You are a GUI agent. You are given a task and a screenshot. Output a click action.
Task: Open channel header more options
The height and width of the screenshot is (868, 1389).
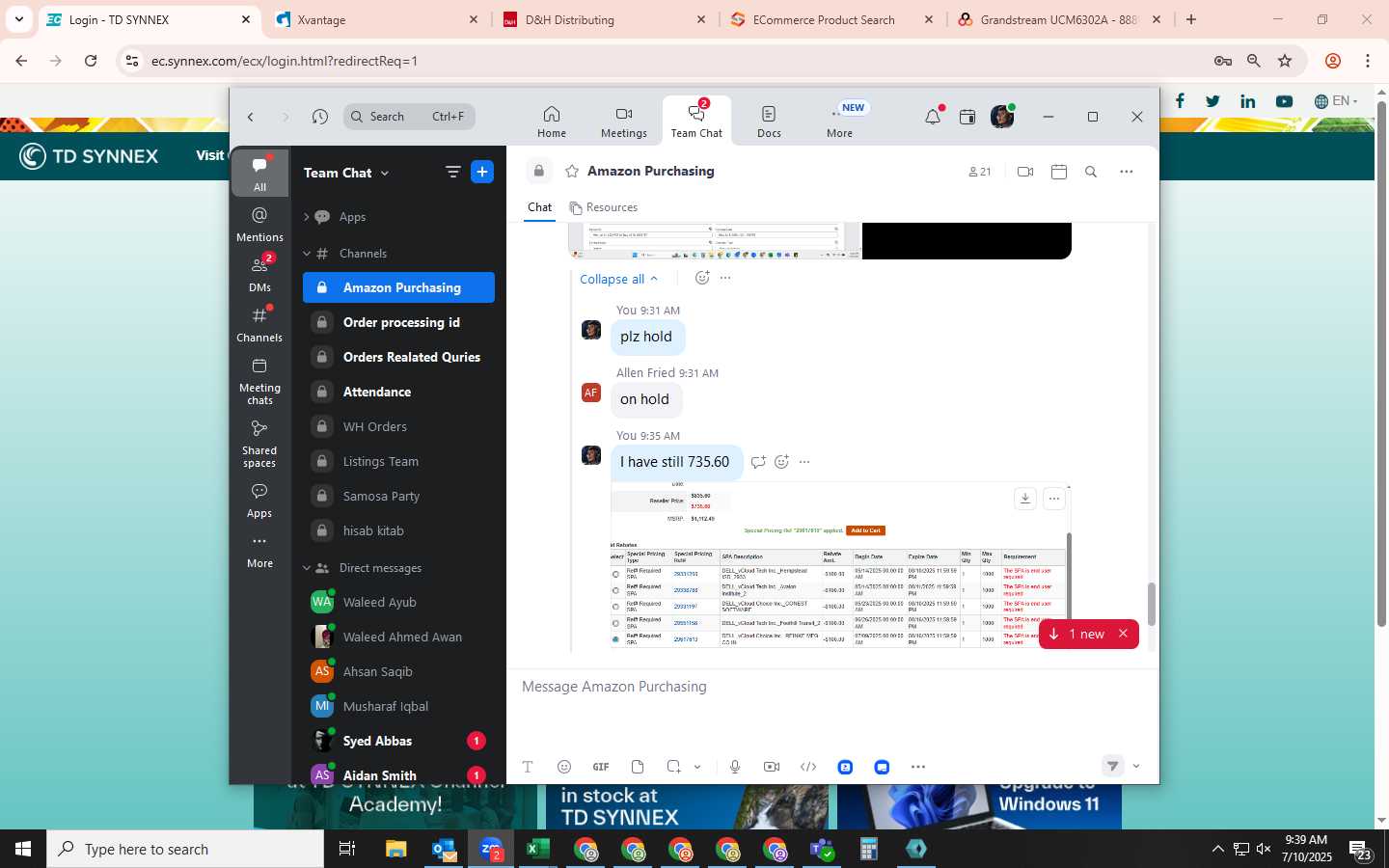[1126, 172]
